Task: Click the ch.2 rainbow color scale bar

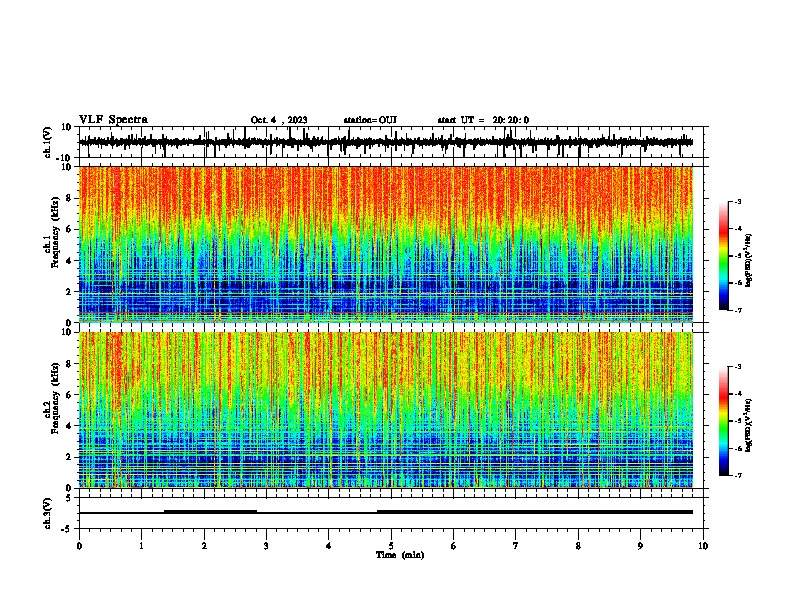Action: pos(723,421)
